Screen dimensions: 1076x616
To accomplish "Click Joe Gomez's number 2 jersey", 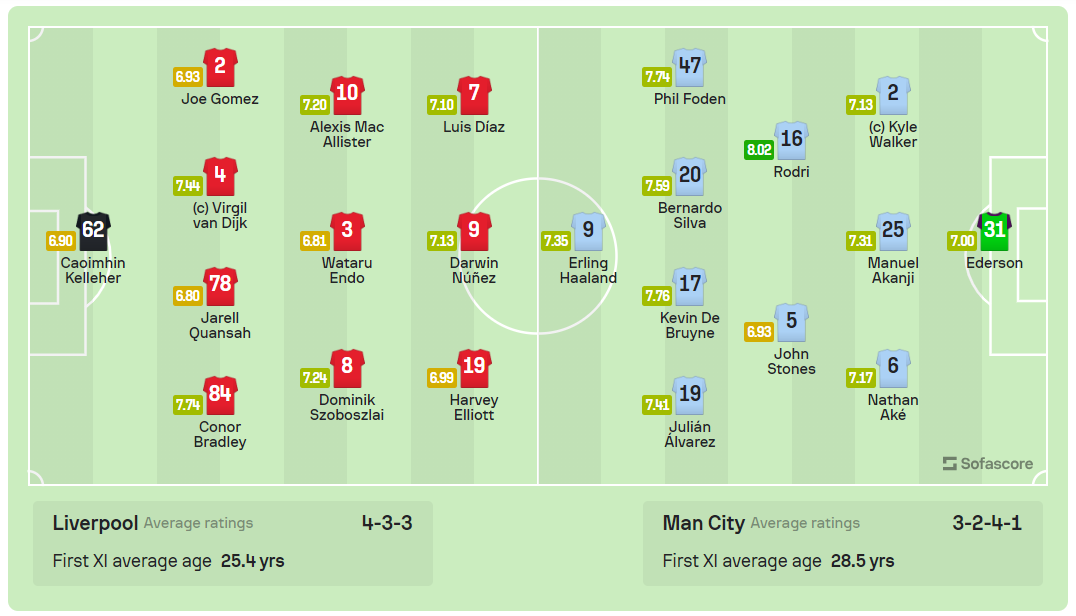I will [220, 68].
